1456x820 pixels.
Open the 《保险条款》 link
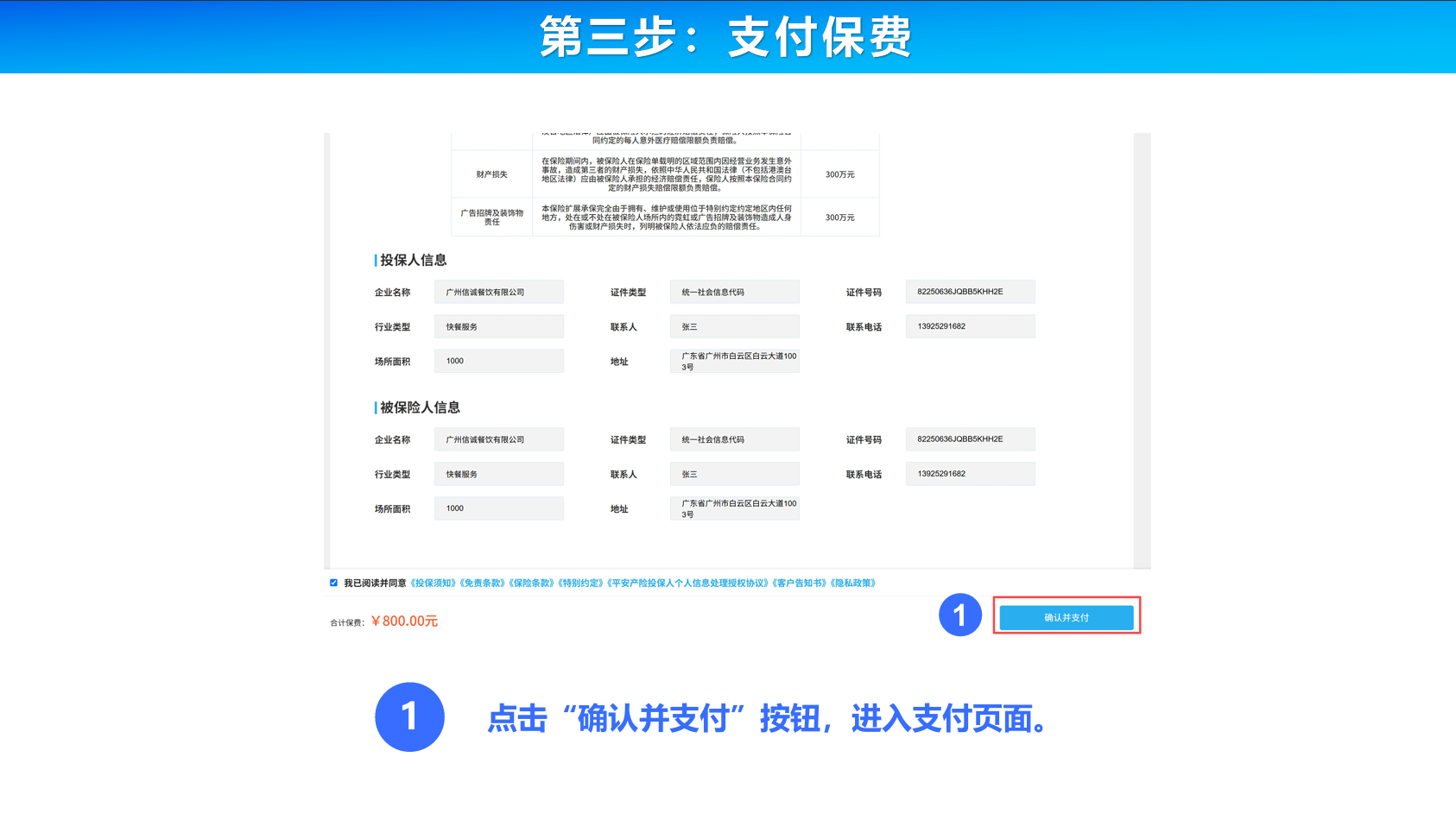(x=532, y=583)
